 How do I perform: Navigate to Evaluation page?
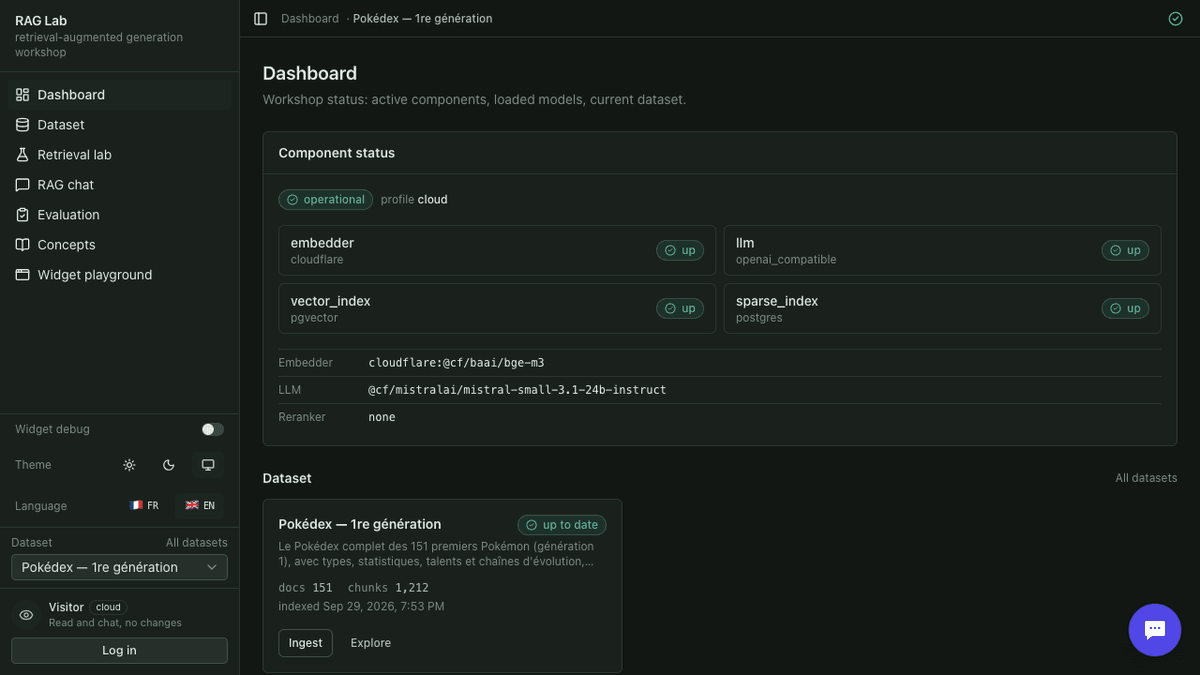click(119, 215)
